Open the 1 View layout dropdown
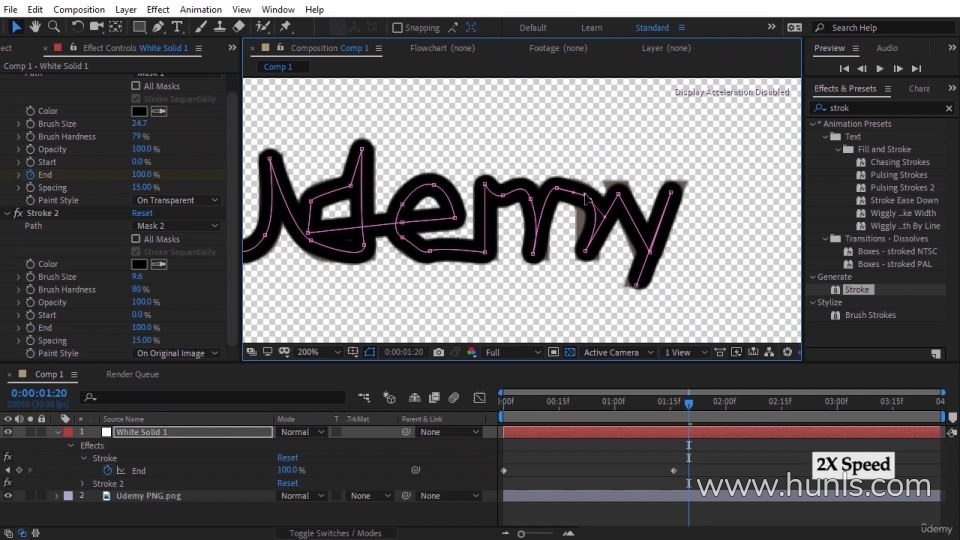The height and width of the screenshot is (540, 960). (686, 352)
